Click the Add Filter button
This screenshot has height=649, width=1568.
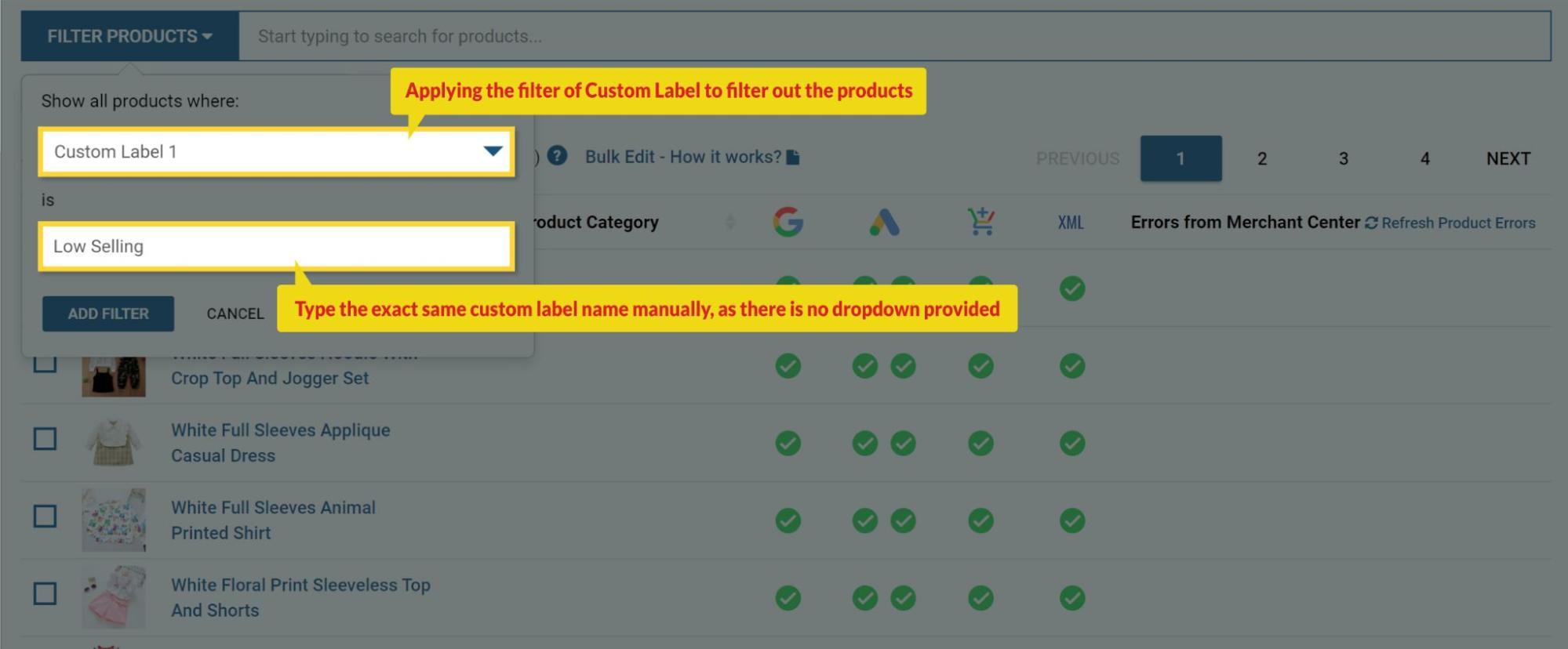pos(108,314)
